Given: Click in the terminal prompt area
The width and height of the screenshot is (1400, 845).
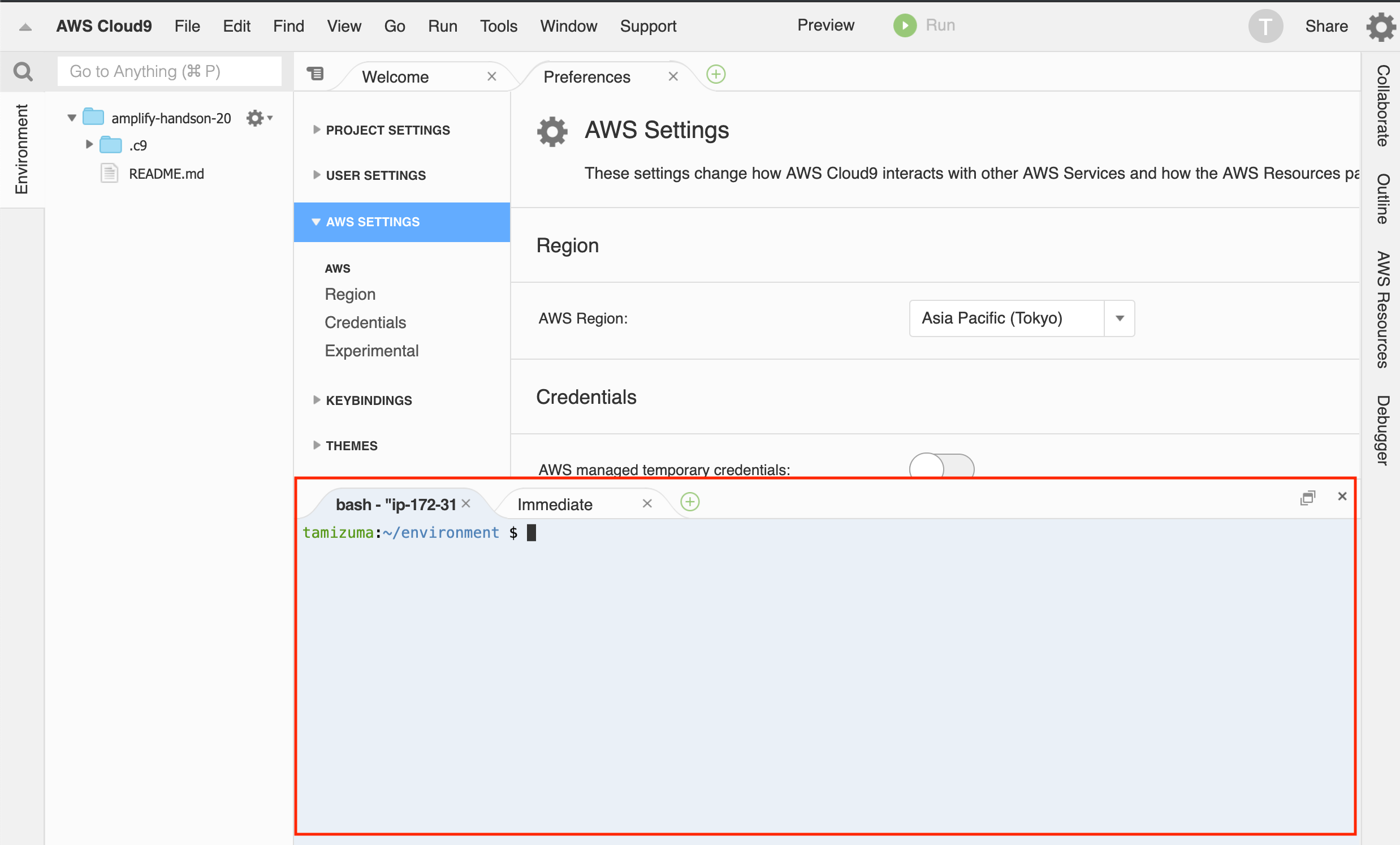Looking at the screenshot, I should 825,676.
